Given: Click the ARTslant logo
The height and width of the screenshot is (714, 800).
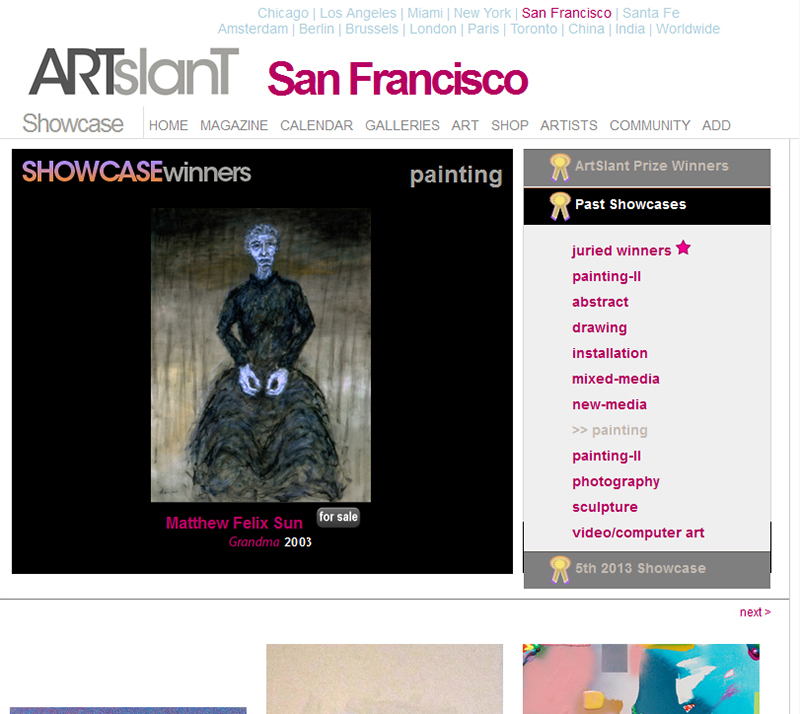Looking at the screenshot, I should coord(134,72).
